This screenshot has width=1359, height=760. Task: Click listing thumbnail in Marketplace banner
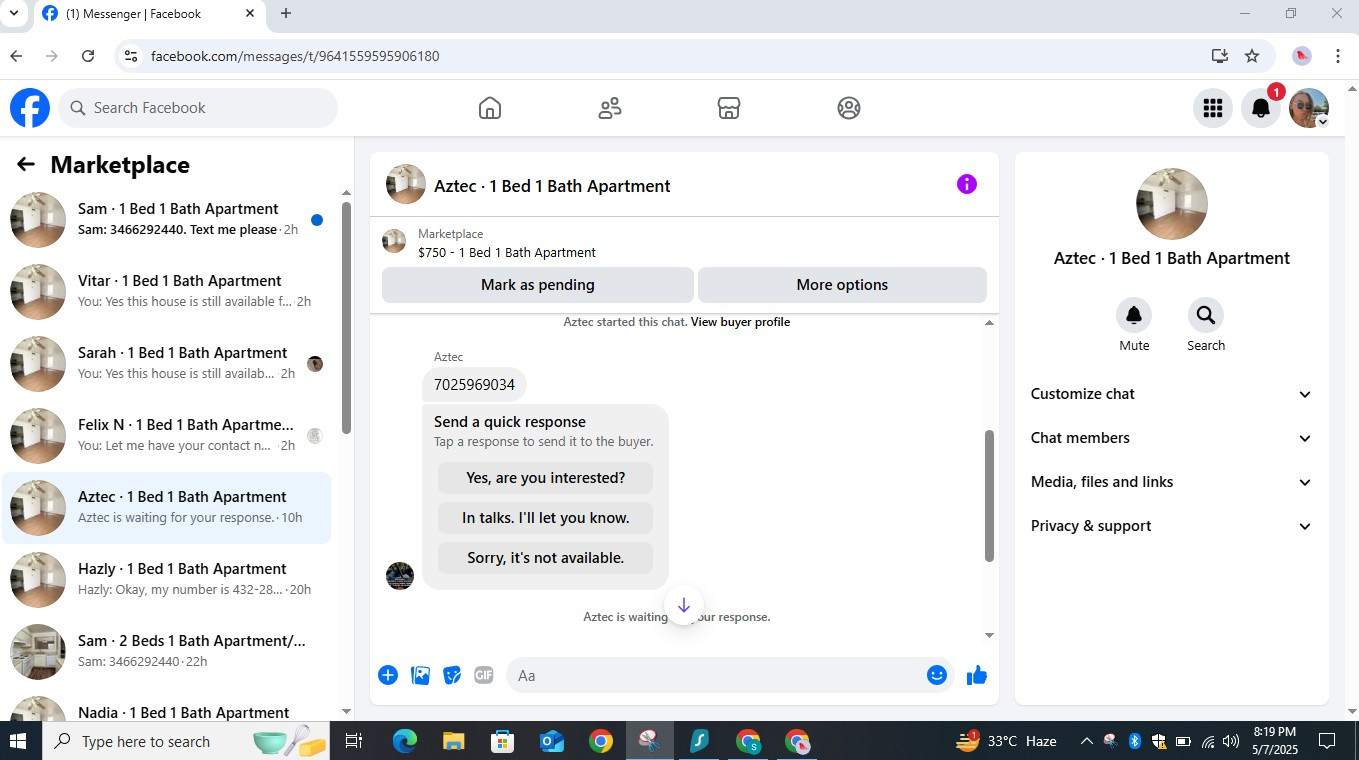coord(394,241)
